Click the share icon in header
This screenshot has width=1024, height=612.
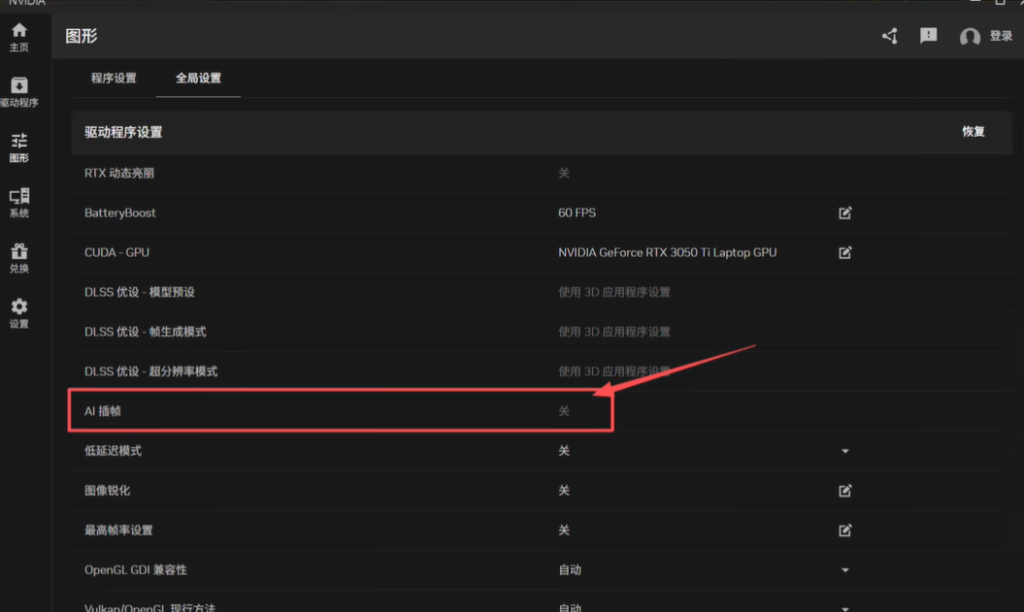pos(889,36)
